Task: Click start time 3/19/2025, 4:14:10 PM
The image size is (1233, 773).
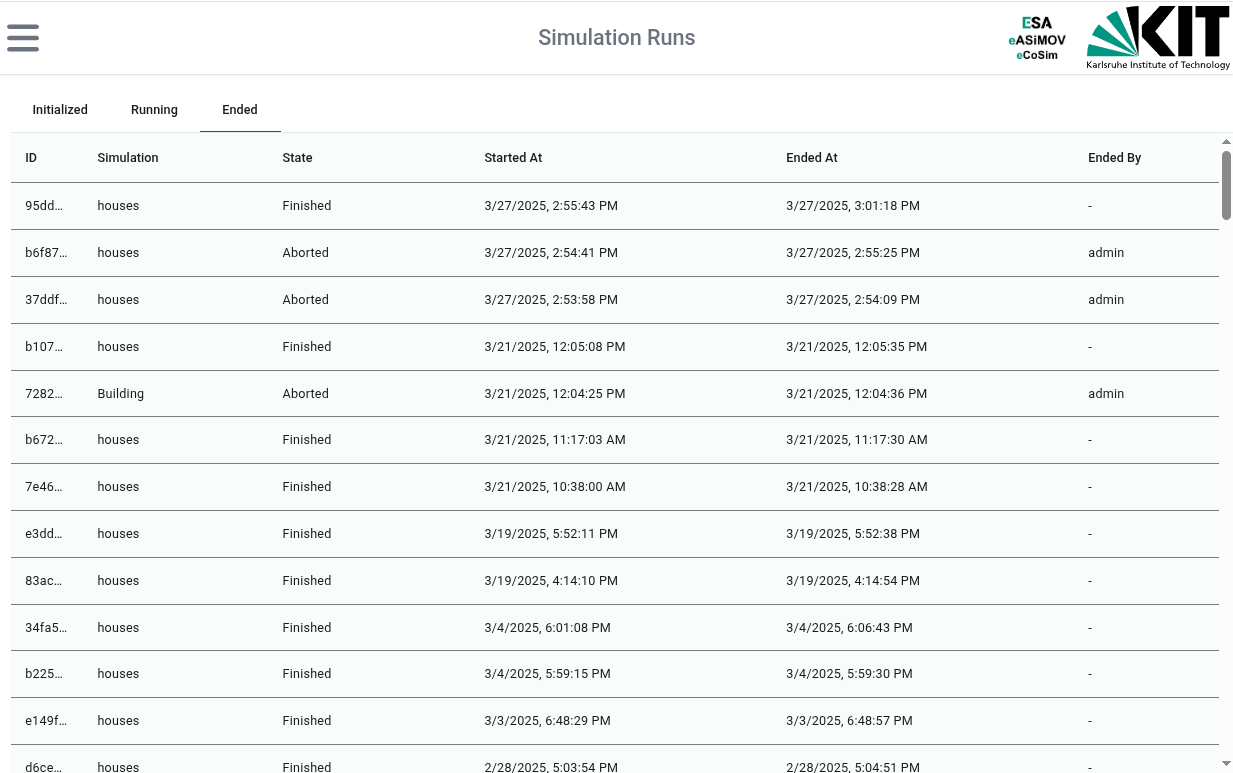Action: click(x=551, y=581)
